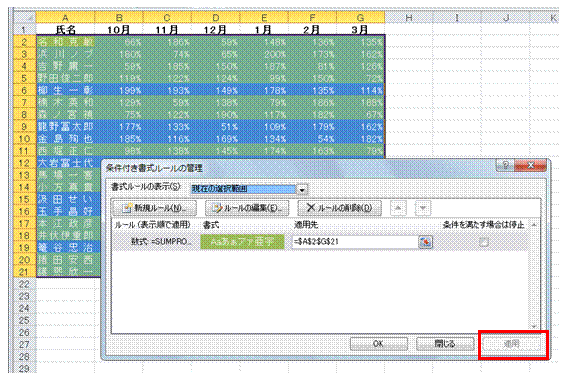Click the move rule down arrow

423,208
